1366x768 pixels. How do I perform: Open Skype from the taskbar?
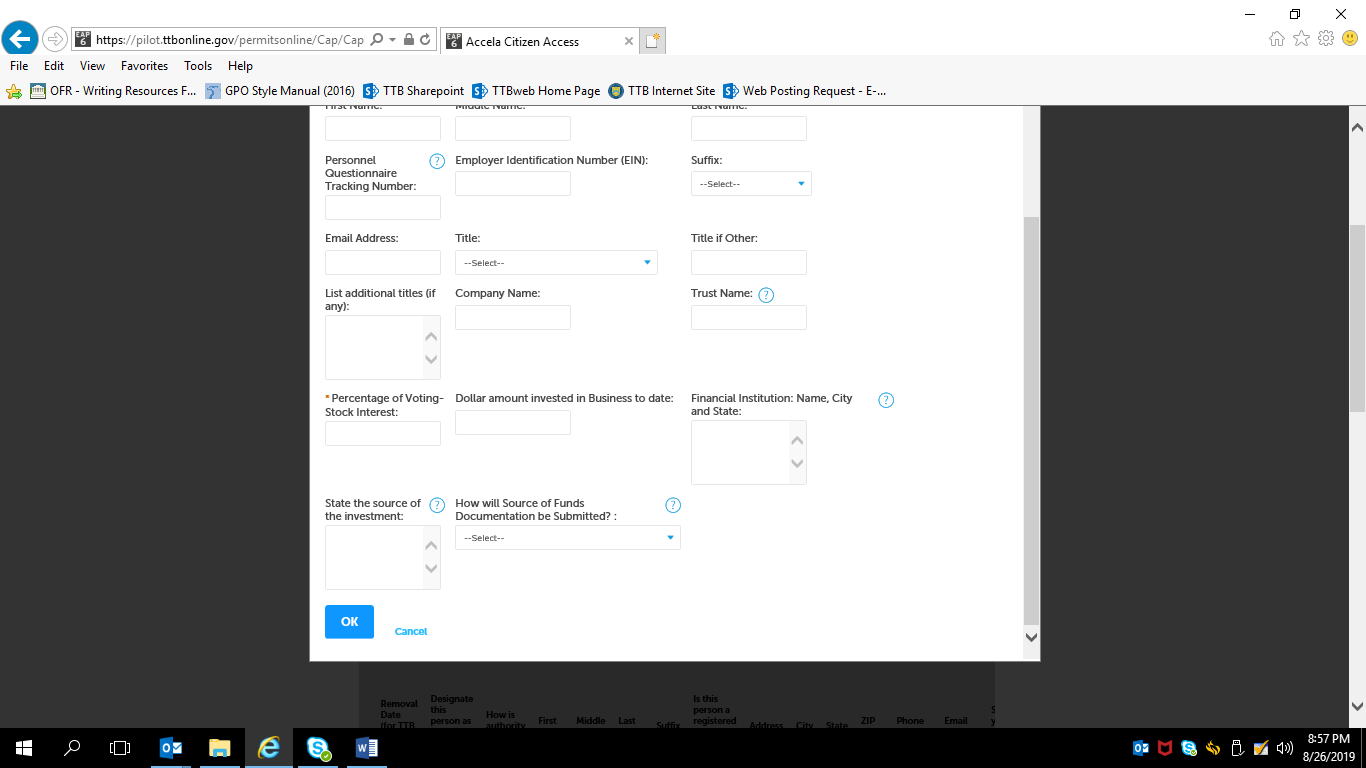(319, 747)
